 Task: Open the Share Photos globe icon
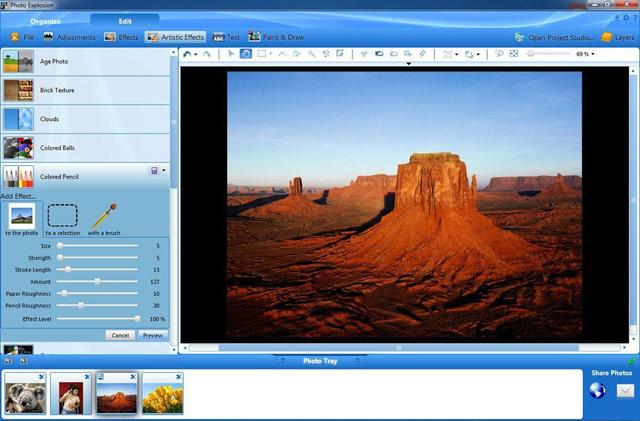coord(598,390)
